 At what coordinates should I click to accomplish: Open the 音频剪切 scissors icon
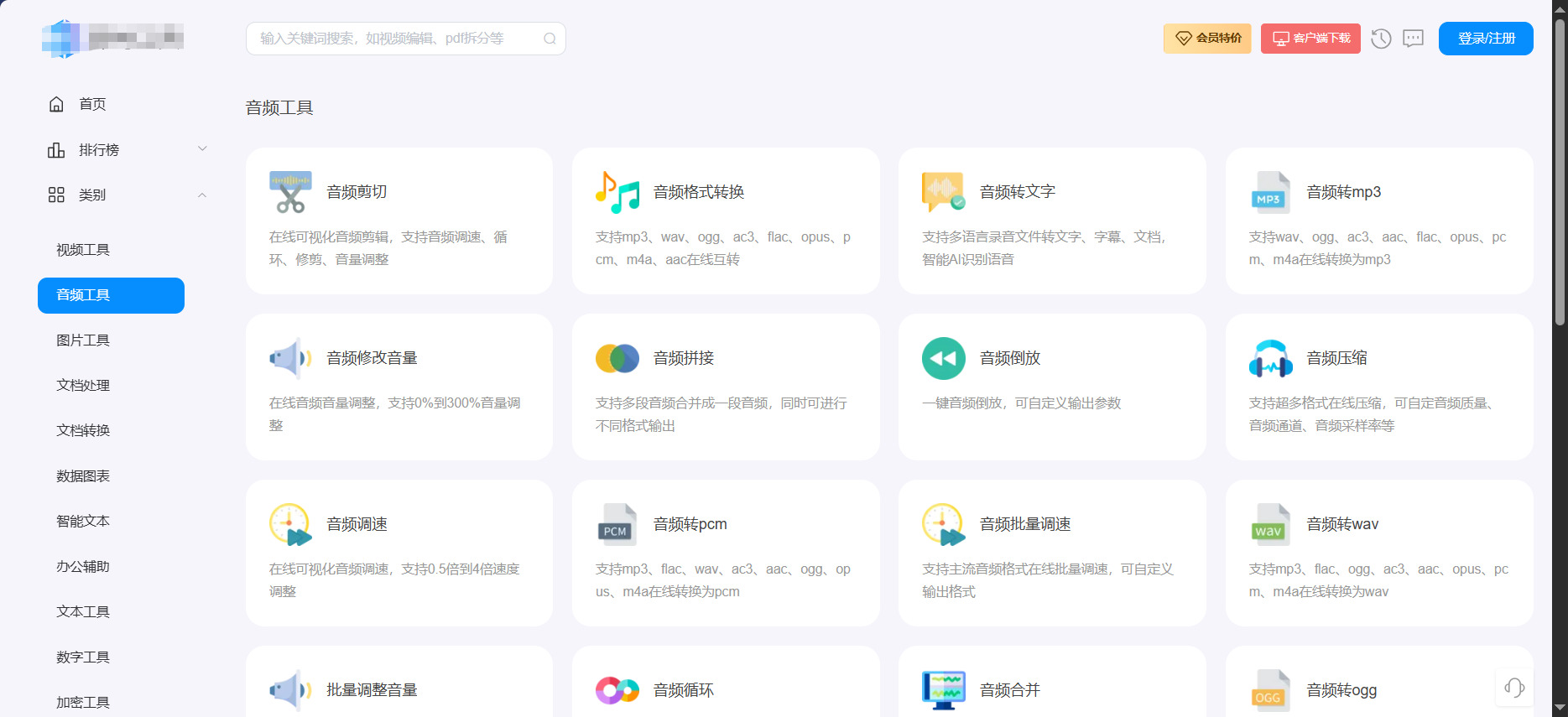point(290,192)
